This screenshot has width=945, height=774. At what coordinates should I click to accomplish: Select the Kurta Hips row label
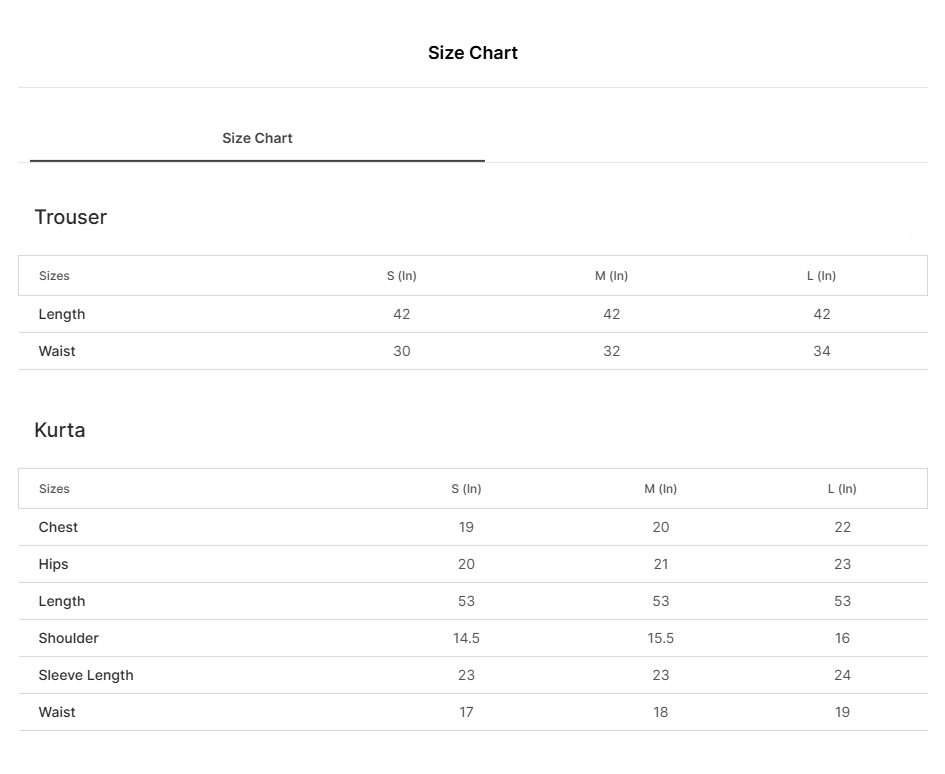click(54, 564)
